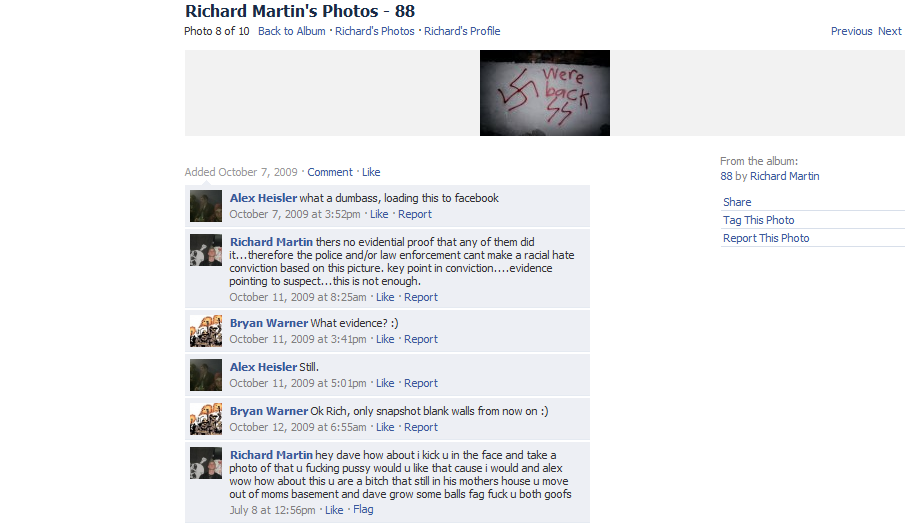
Task: Click Comment link below the photo date
Action: pos(330,172)
